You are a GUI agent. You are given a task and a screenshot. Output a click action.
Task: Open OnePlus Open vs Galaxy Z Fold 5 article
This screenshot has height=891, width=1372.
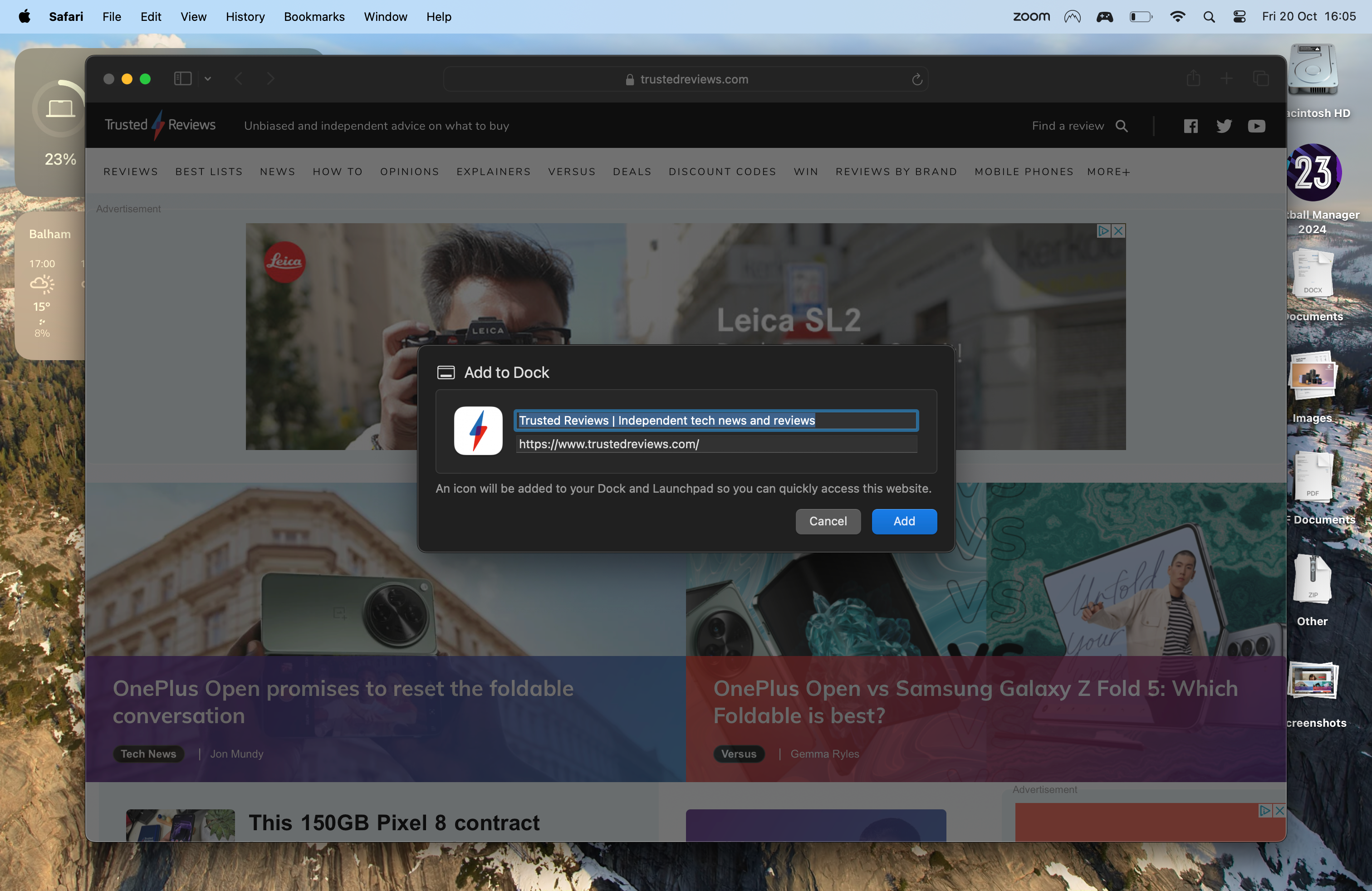pyautogui.click(x=975, y=701)
